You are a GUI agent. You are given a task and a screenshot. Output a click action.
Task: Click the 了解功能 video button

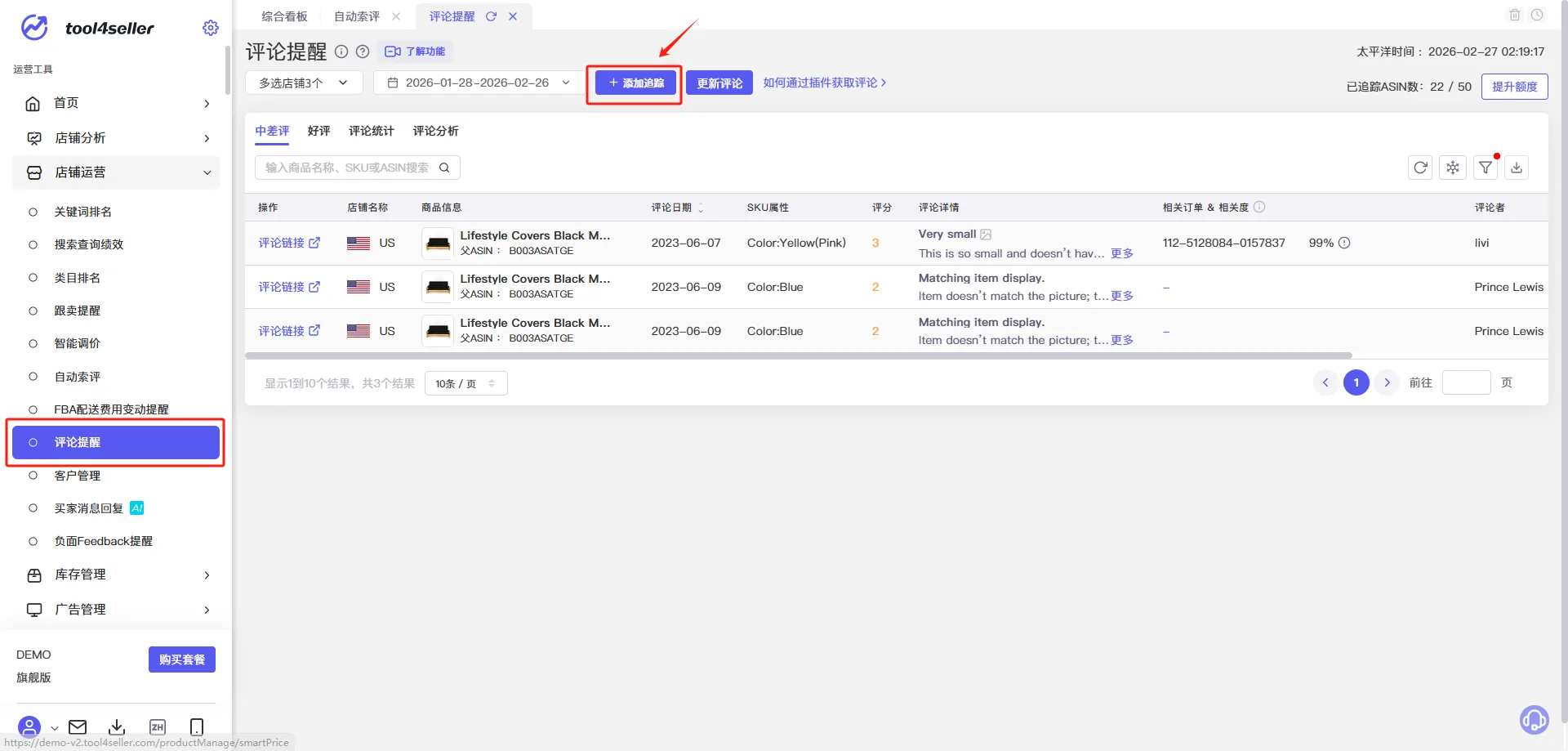tap(415, 51)
